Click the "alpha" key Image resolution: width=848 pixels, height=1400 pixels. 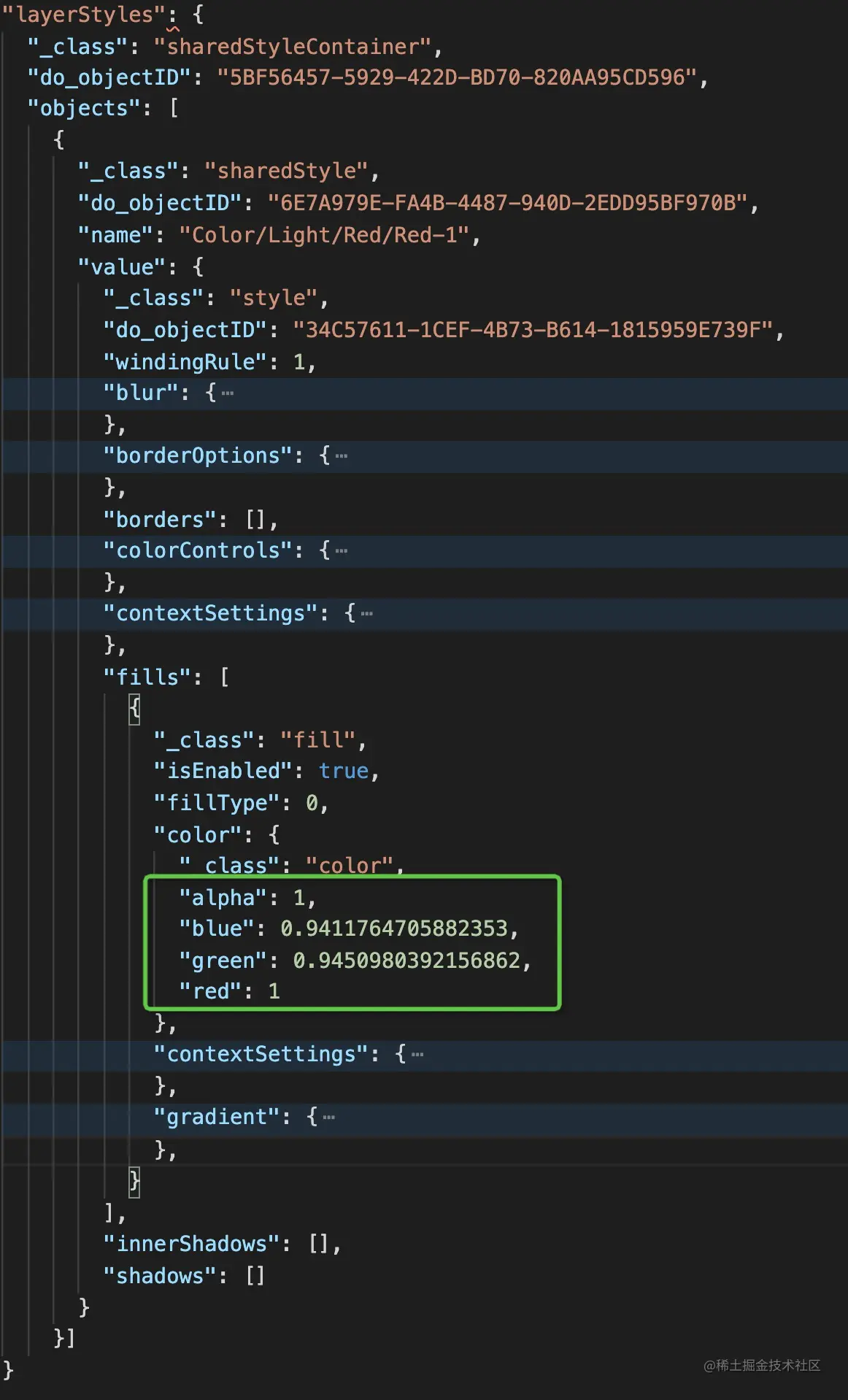click(x=223, y=898)
